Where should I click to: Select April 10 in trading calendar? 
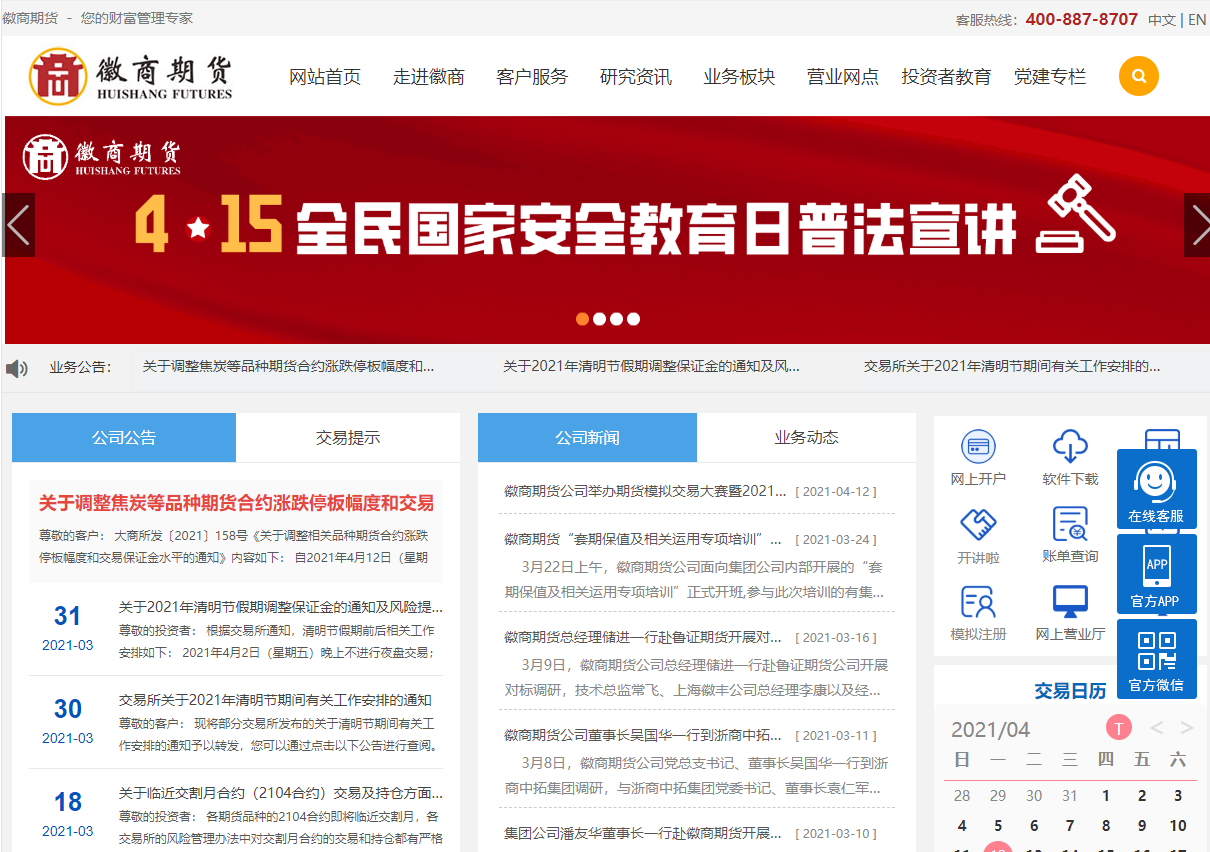pos(1178,826)
